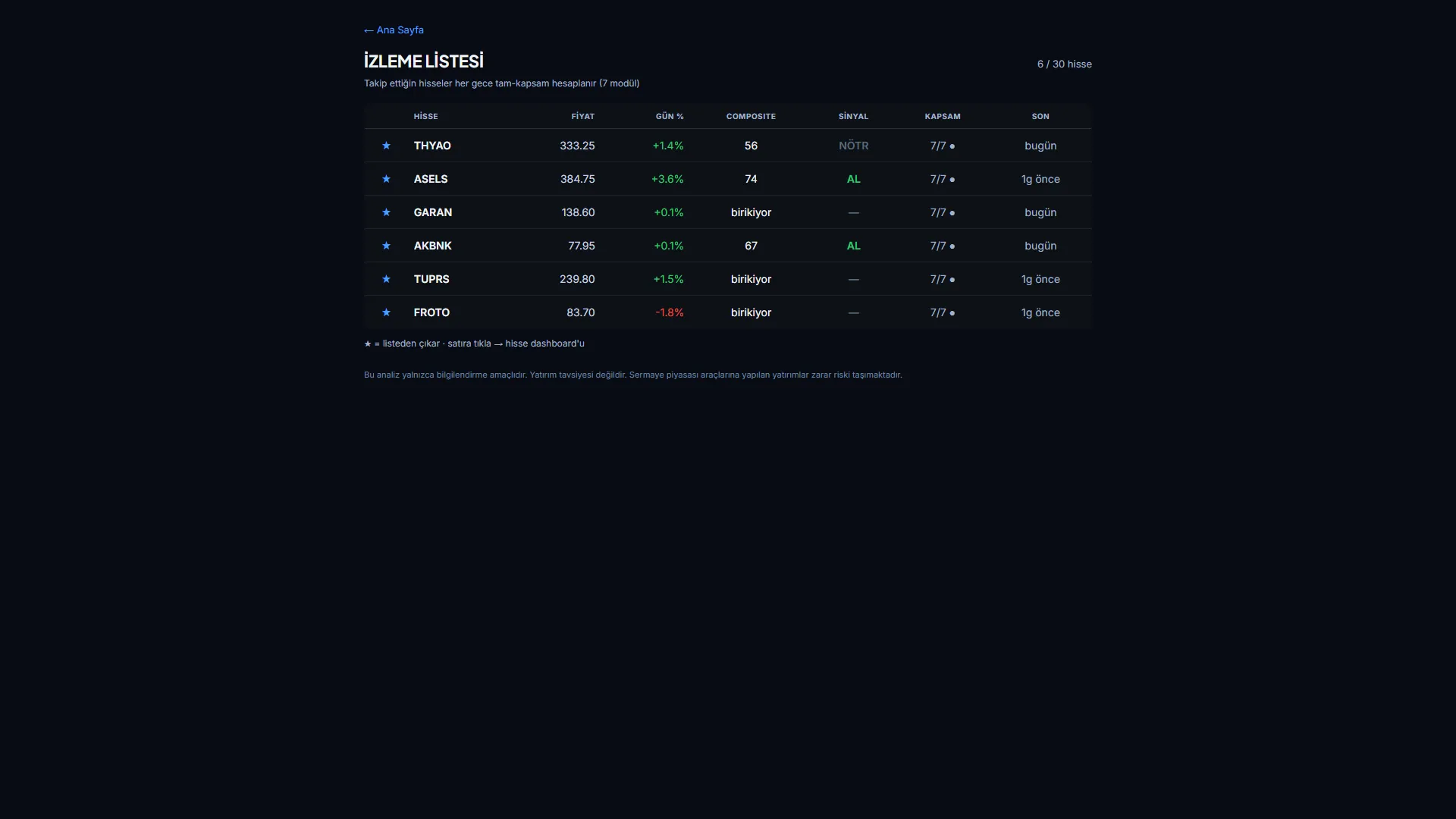The width and height of the screenshot is (1456, 819).
Task: Click the composite score 74 for ASELS
Action: (751, 179)
